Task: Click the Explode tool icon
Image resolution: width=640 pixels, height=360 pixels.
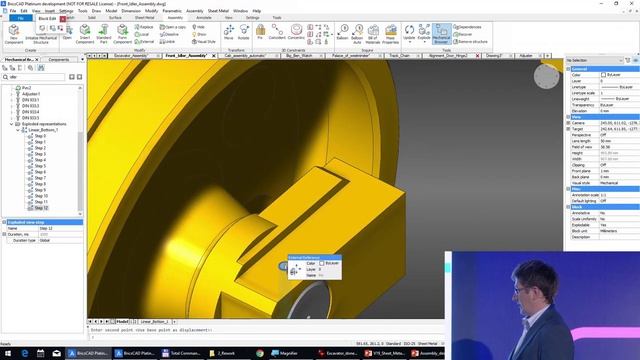Action: pyautogui.click(x=424, y=32)
